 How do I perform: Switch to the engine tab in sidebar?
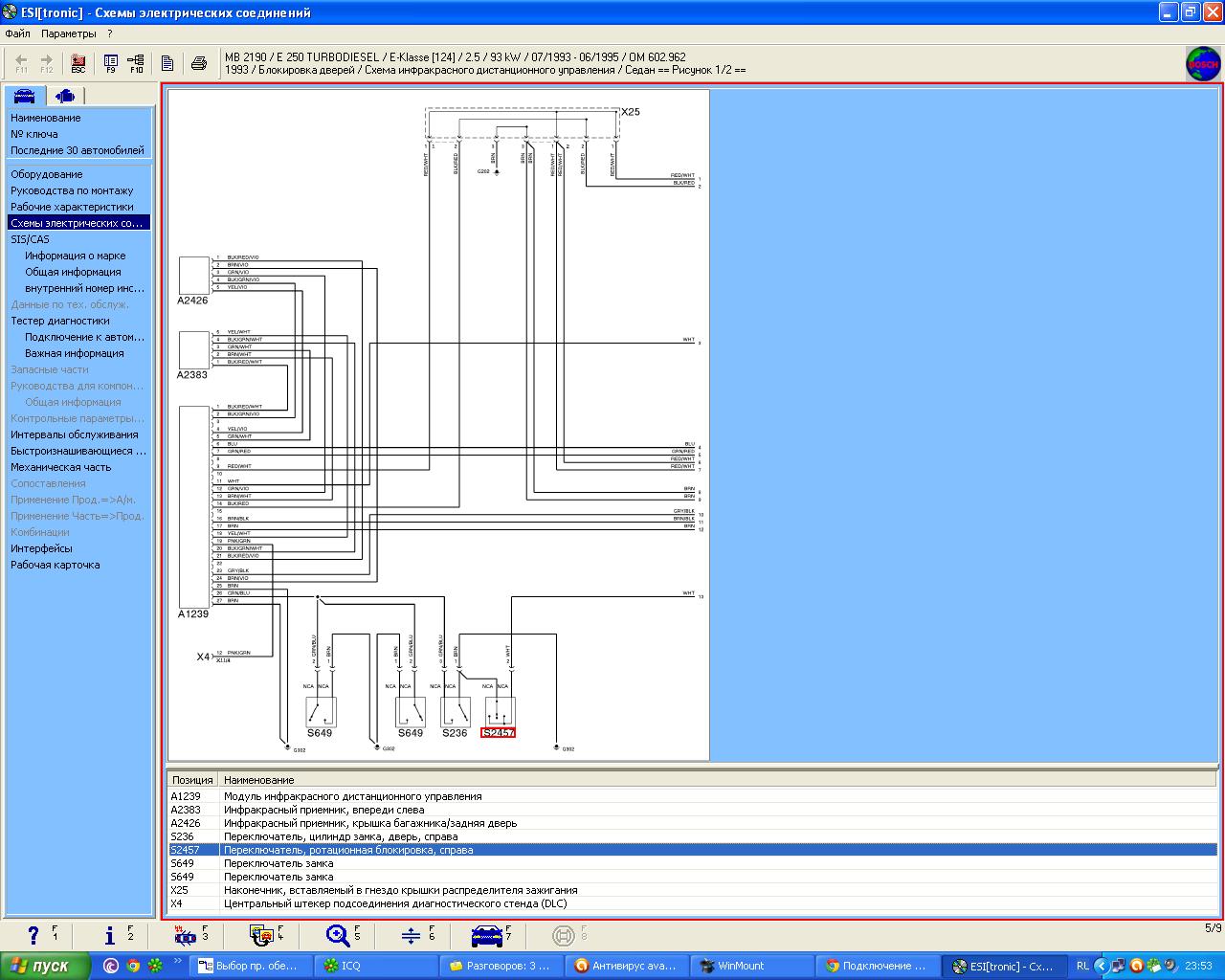pos(64,96)
